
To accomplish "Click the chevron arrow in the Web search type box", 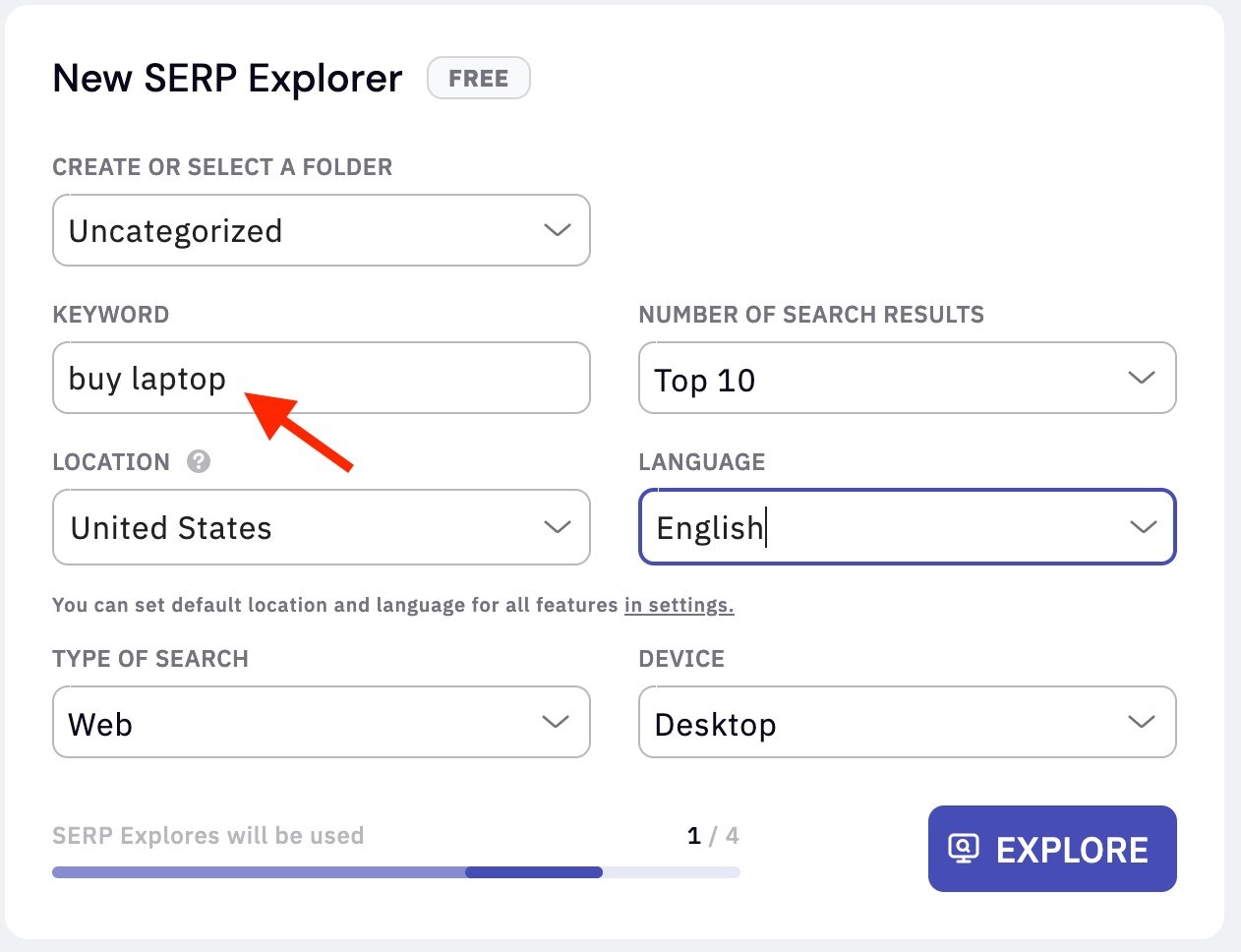I will [x=556, y=722].
